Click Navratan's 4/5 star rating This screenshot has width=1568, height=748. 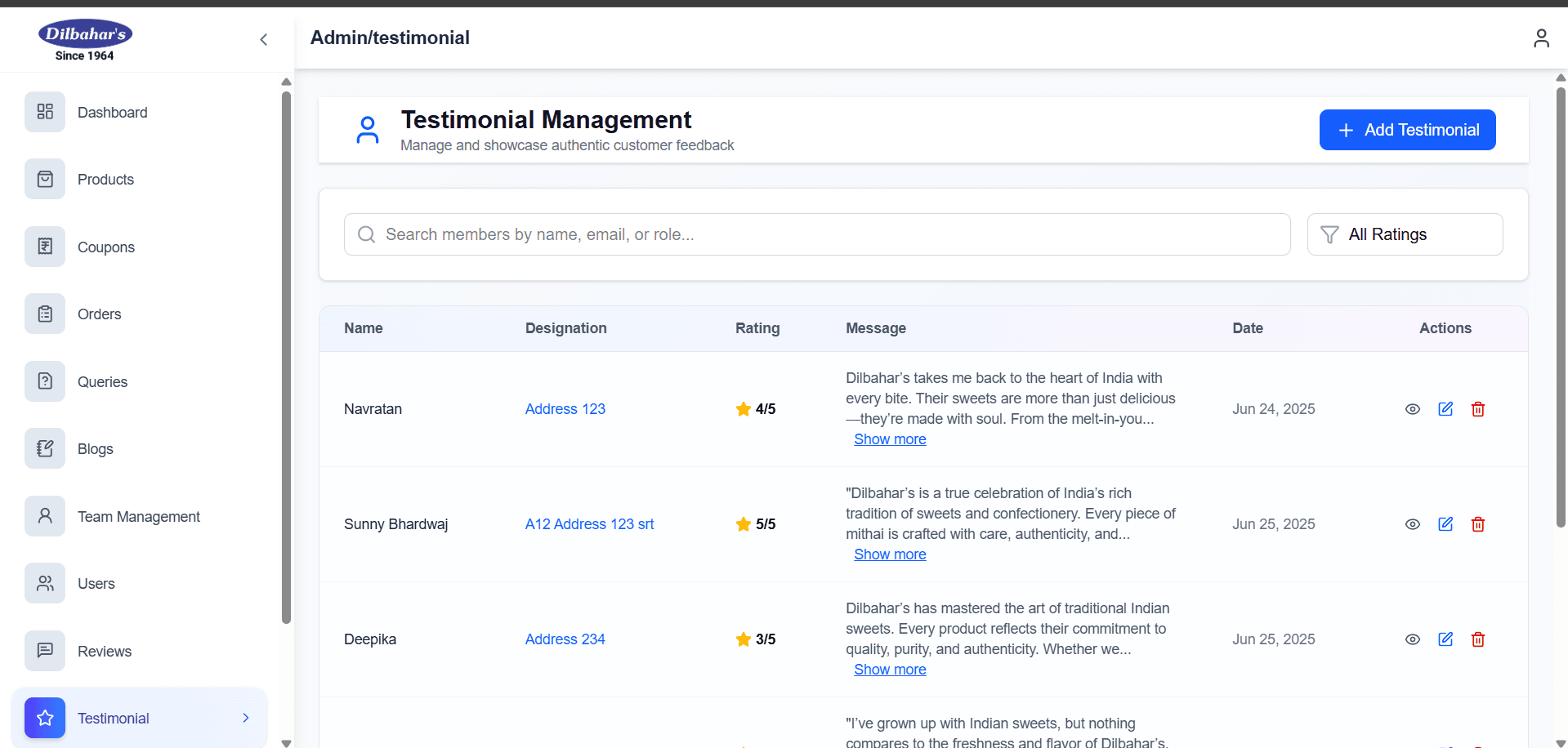point(756,409)
